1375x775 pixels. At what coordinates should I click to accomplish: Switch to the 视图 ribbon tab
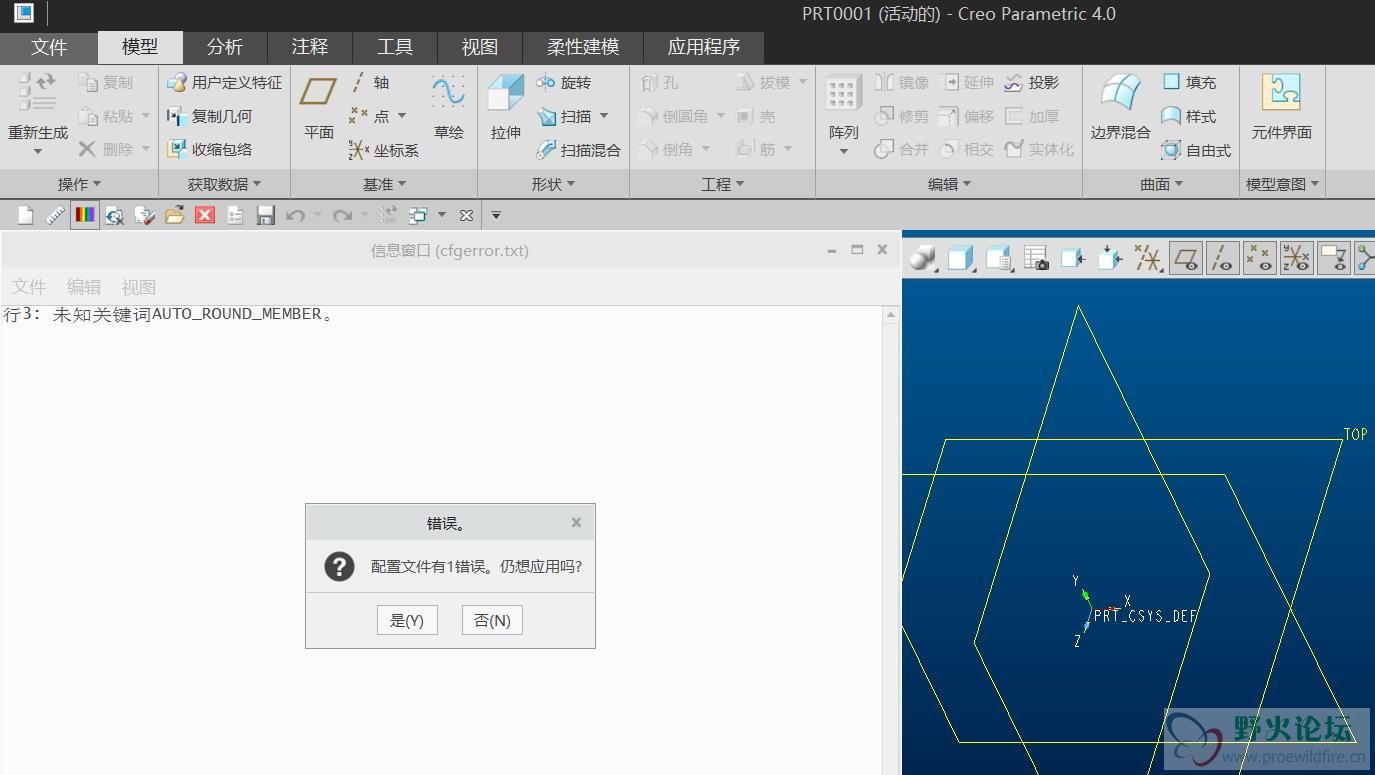pyautogui.click(x=480, y=47)
